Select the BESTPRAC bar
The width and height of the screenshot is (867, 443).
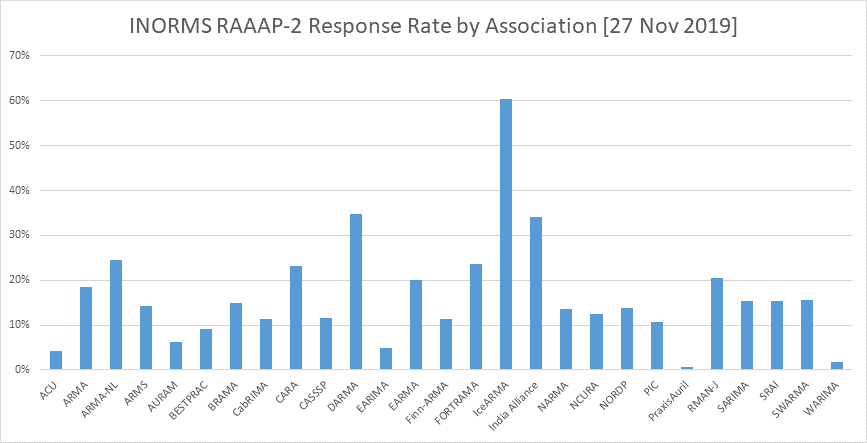206,349
